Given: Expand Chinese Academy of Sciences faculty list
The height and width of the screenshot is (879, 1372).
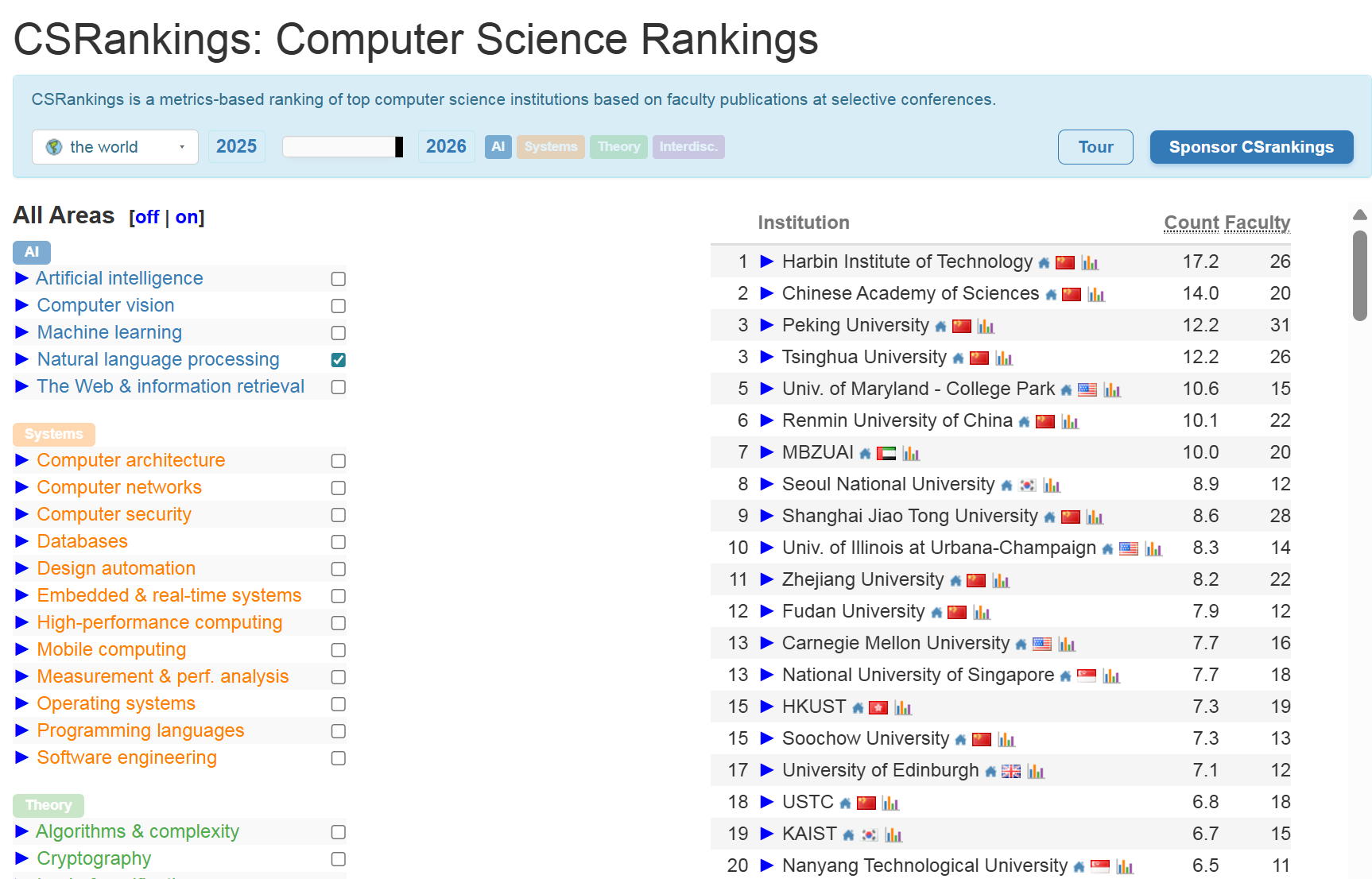Looking at the screenshot, I should point(767,293).
